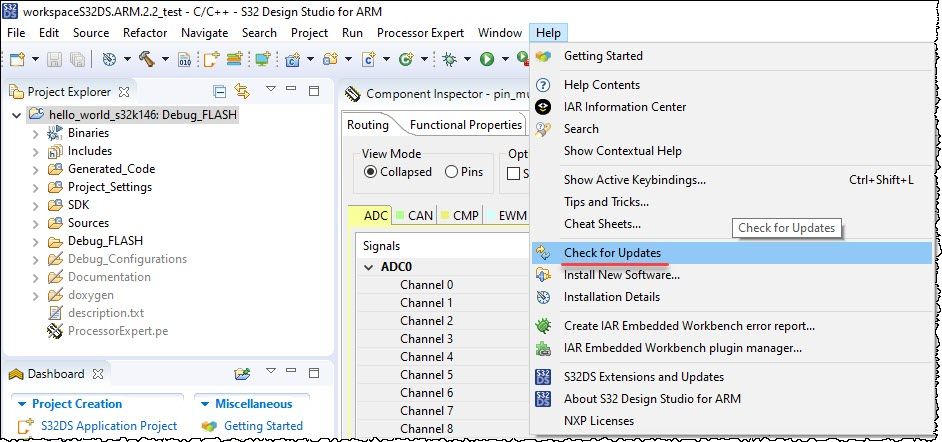Minimize the Dashboard panel
Viewport: 942px width, 442px height.
291,371
